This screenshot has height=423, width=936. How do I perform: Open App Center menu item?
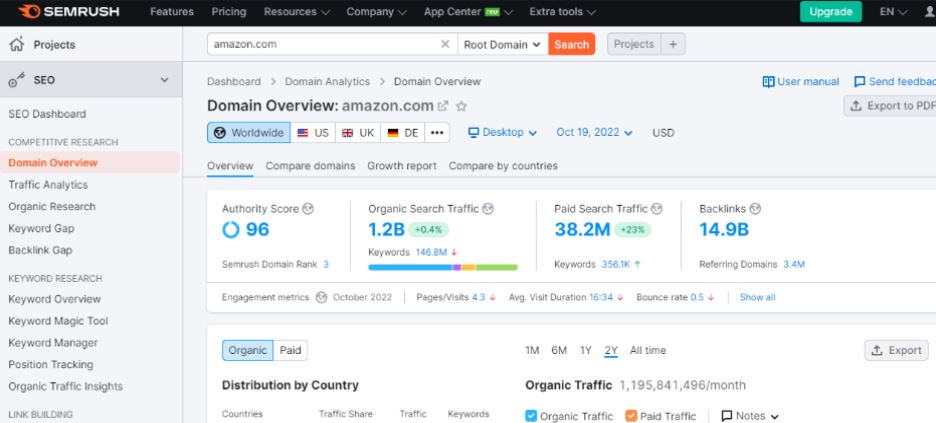[468, 12]
